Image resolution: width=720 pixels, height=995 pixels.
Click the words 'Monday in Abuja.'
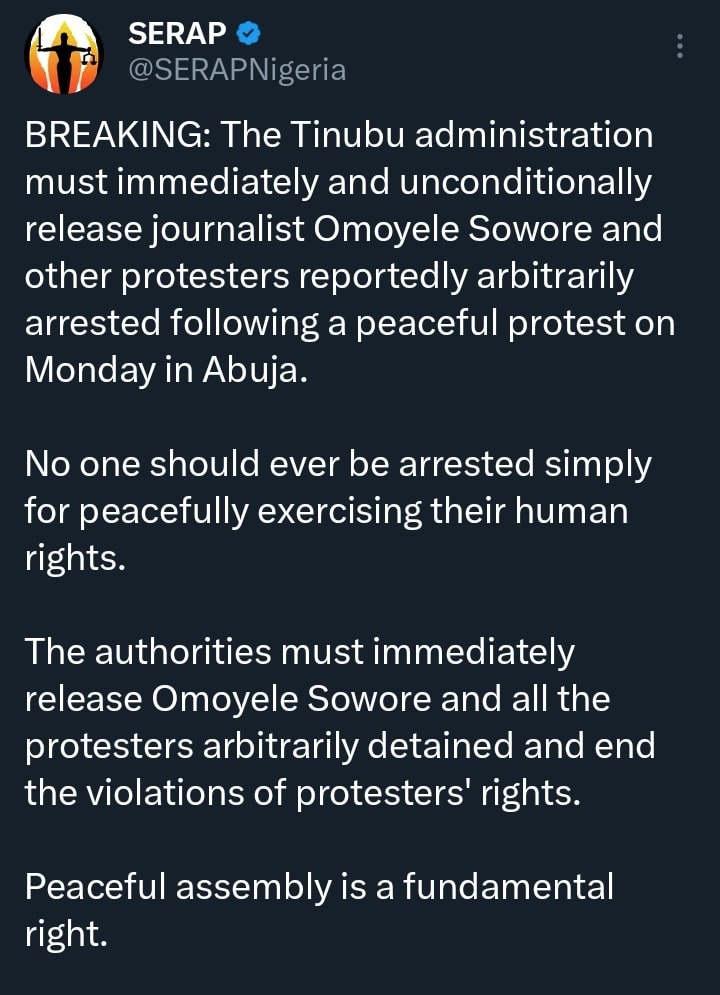coord(162,370)
